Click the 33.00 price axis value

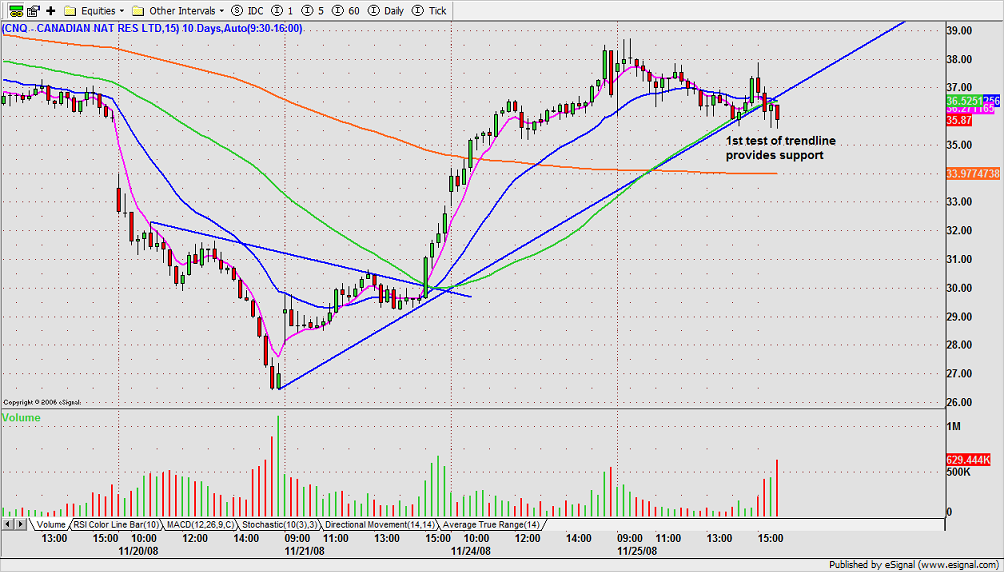pyautogui.click(x=960, y=202)
